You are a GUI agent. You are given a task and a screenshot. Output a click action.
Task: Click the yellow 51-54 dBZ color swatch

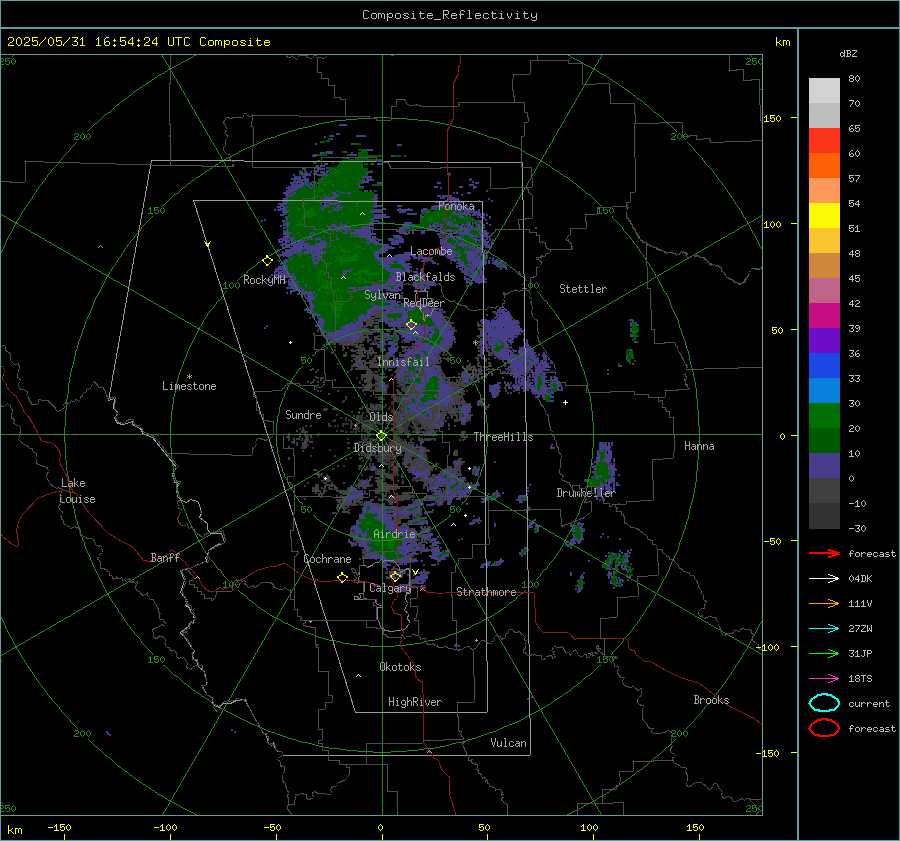[x=824, y=216]
